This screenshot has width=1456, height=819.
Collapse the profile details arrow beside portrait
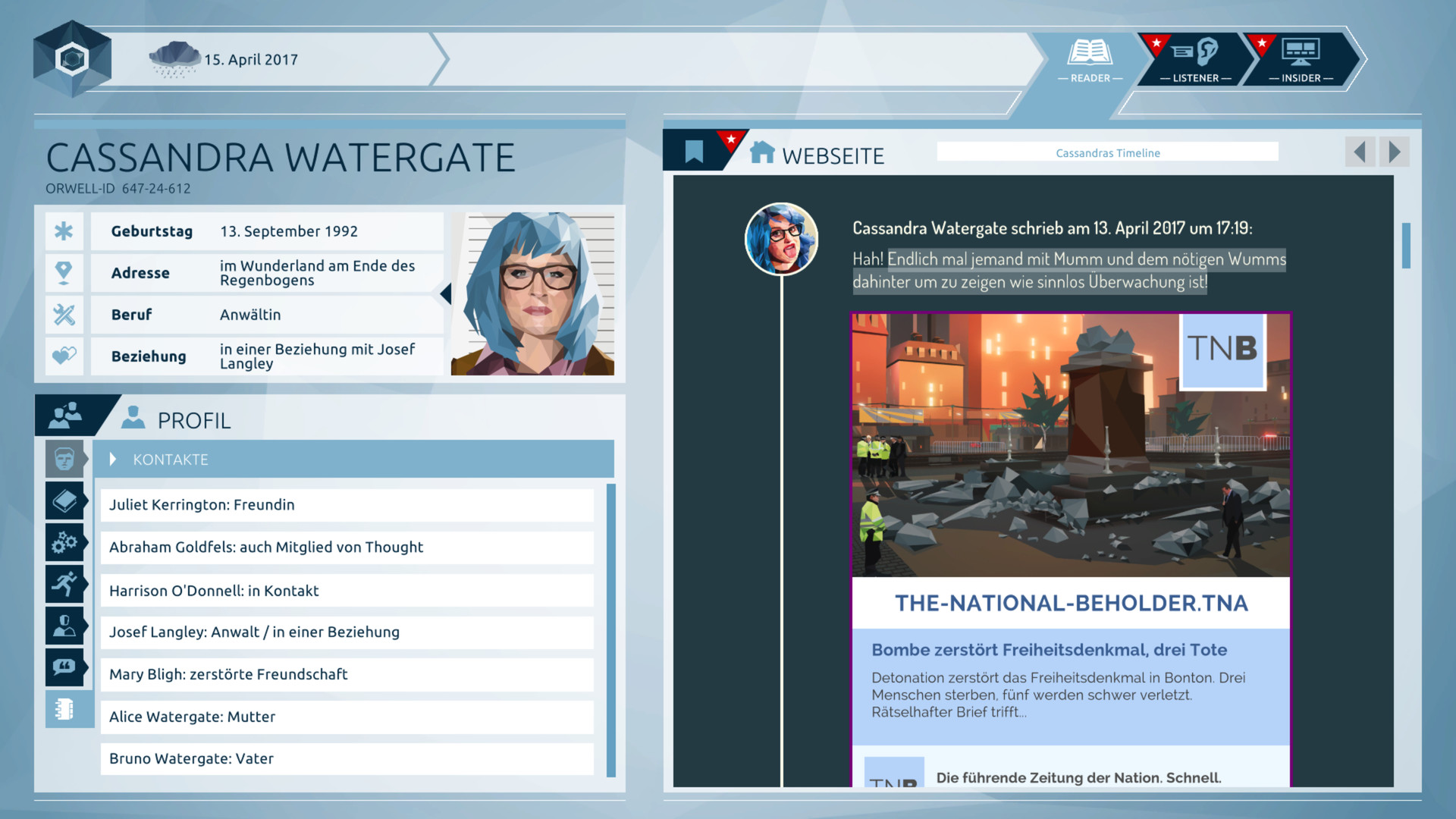(446, 293)
